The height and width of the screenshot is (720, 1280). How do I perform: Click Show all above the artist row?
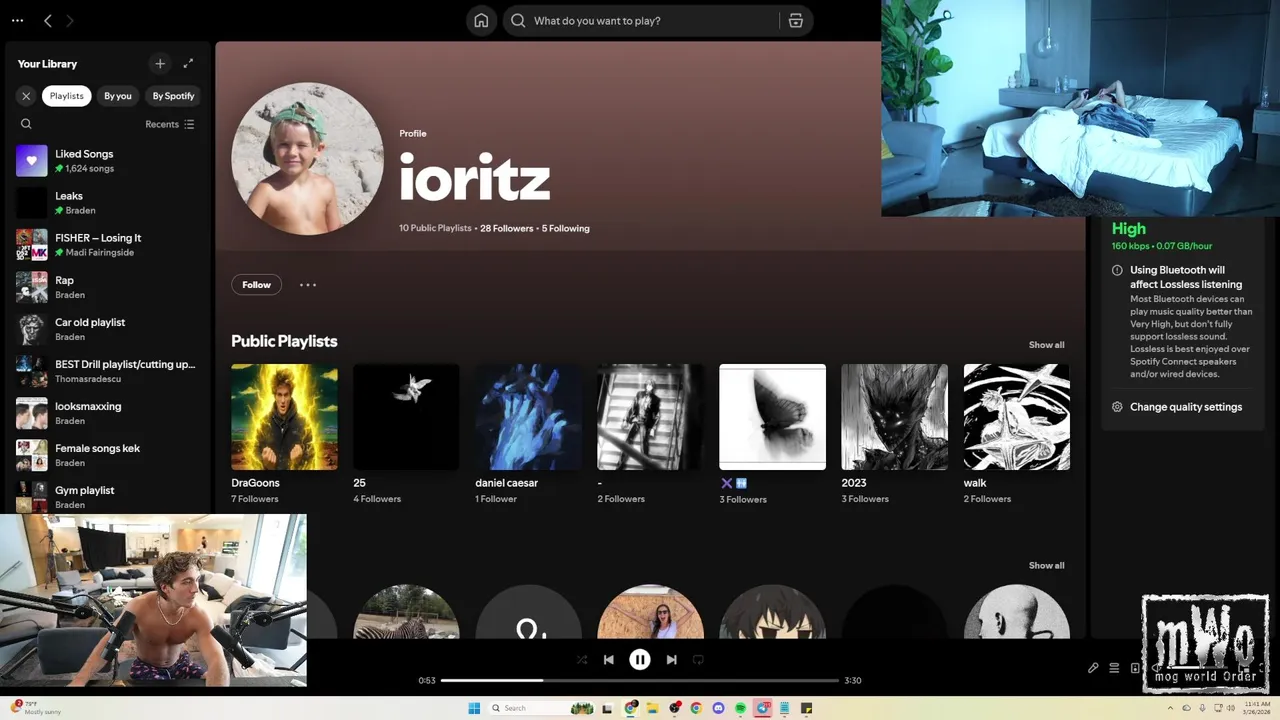click(x=1047, y=566)
